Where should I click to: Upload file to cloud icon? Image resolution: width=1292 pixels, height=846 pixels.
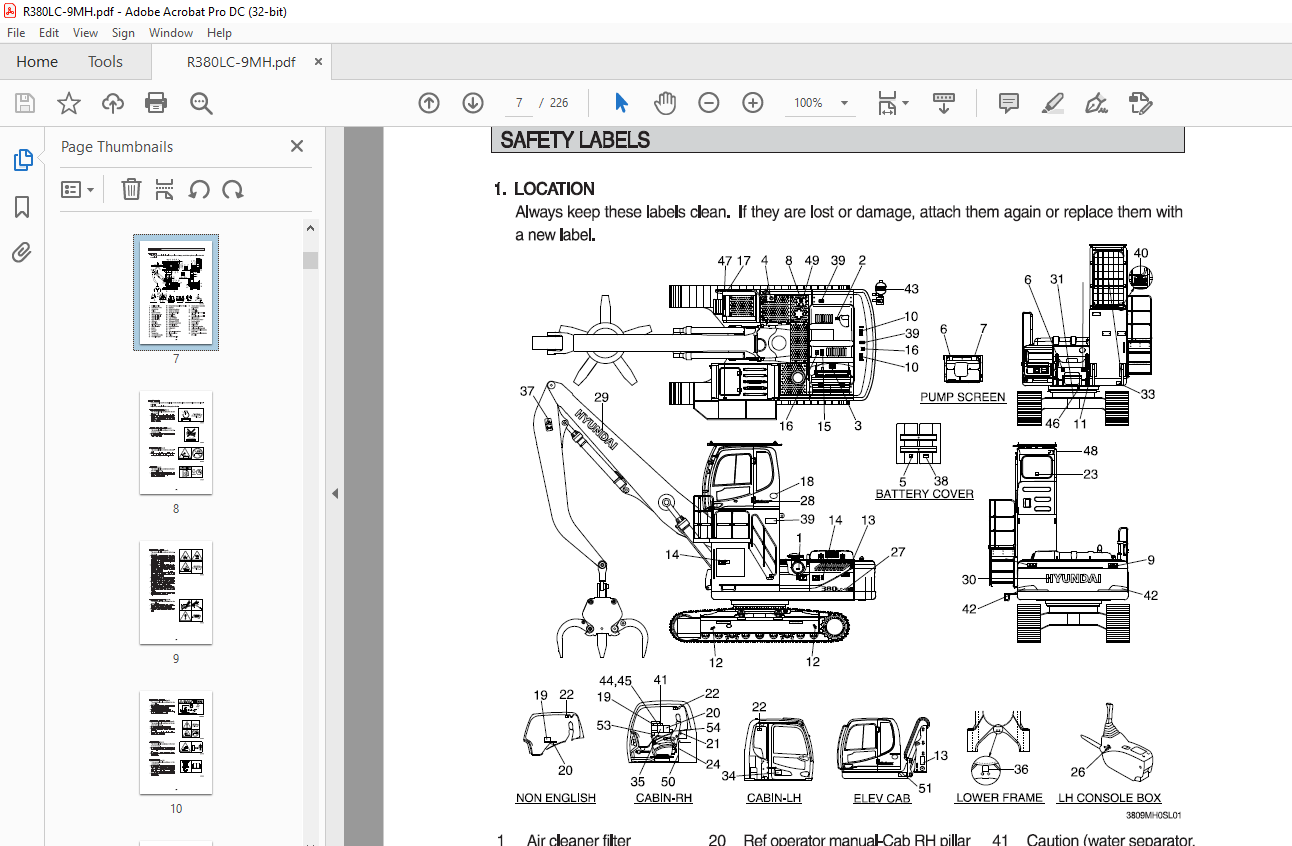tap(113, 103)
